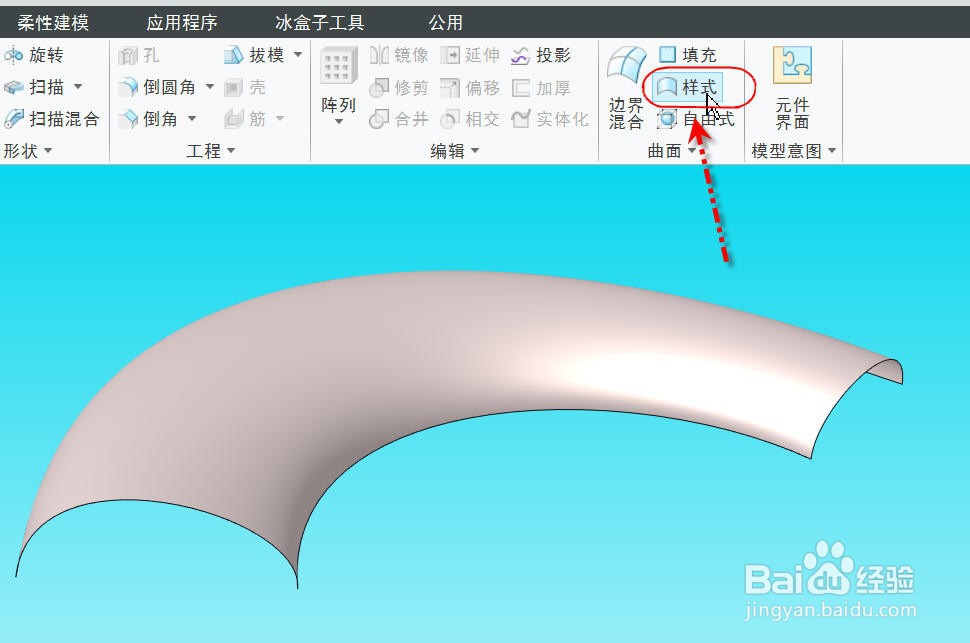Select the 扫描 (Sweep) tool
Viewport: 970px width, 643px height.
pyautogui.click(x=34, y=87)
